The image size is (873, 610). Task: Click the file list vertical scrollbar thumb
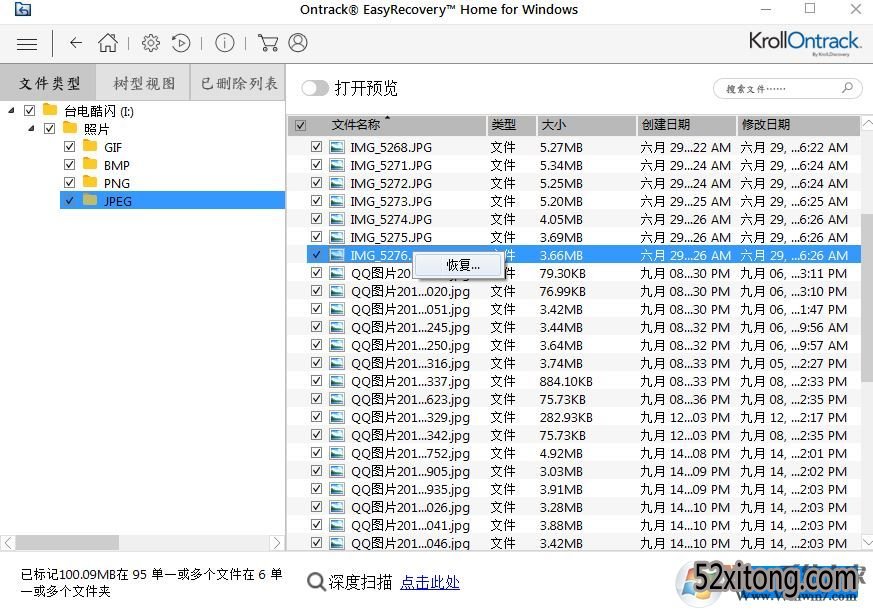tap(867, 298)
